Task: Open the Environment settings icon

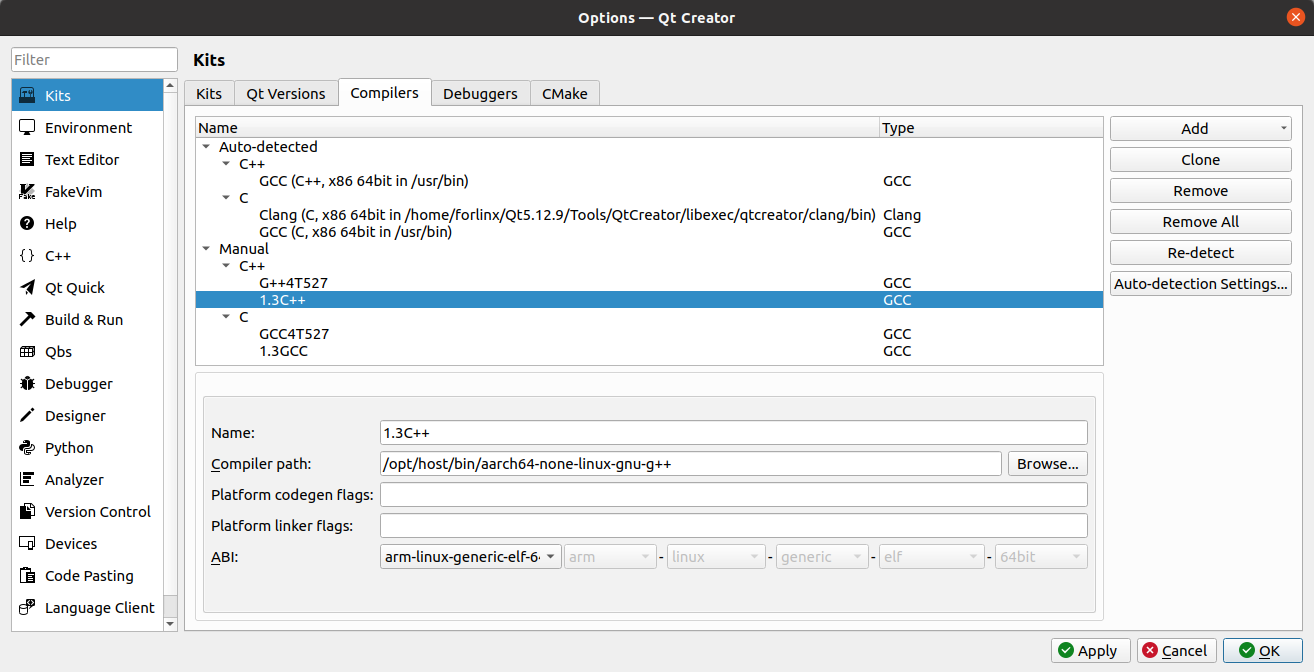Action: 27,128
